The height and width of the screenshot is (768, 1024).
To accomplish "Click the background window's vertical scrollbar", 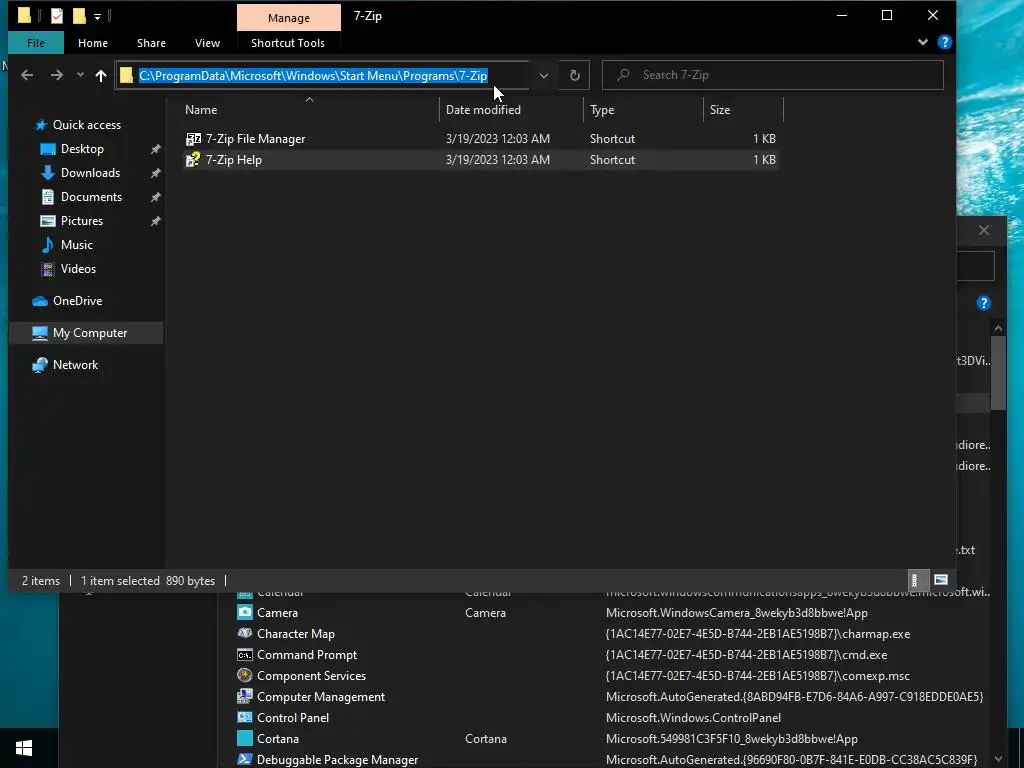I will [998, 373].
